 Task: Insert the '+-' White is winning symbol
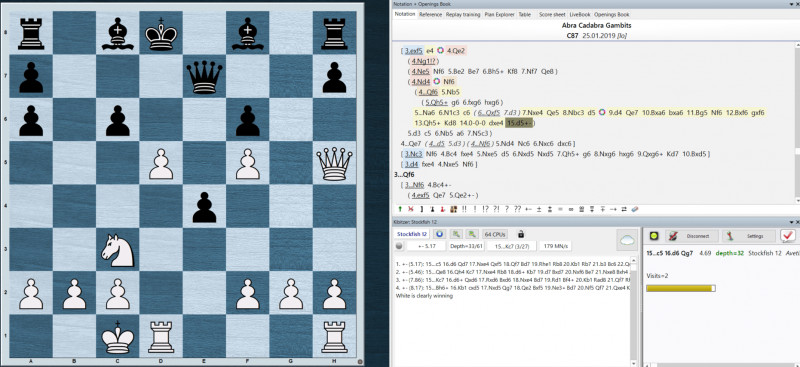tap(528, 209)
